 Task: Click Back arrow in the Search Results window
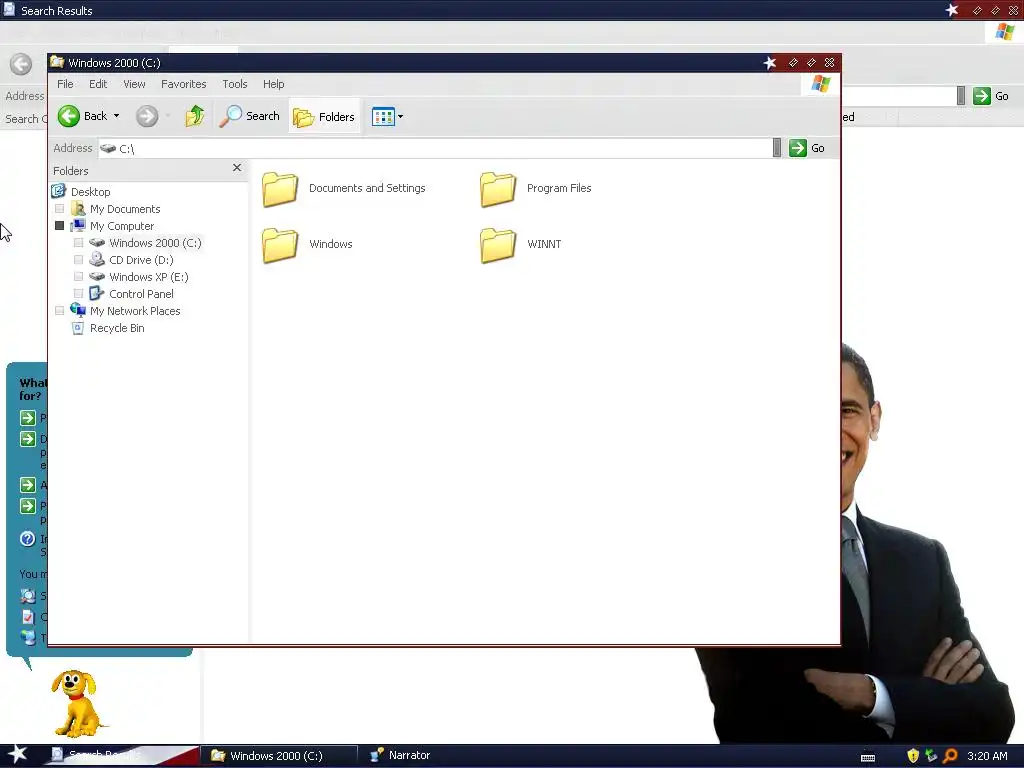tap(21, 64)
